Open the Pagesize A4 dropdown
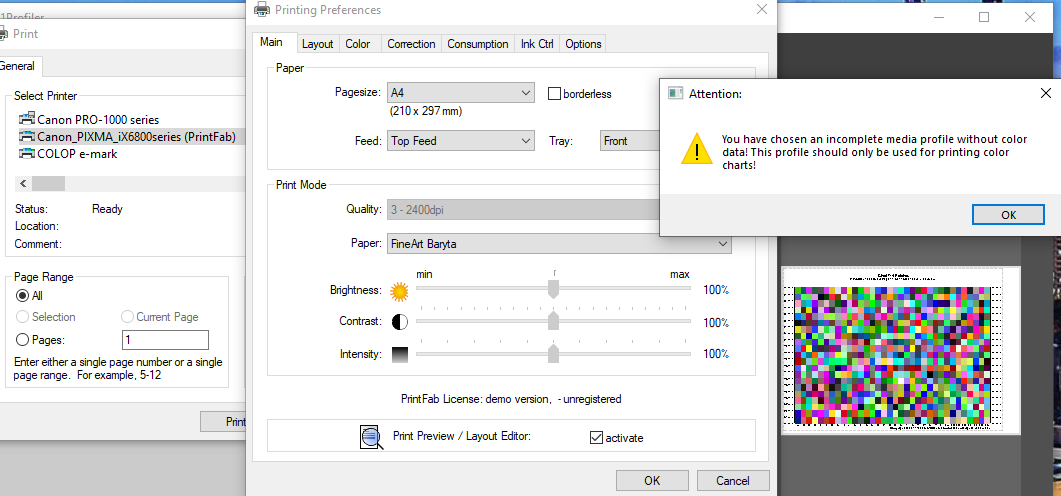The image size is (1061, 496). (x=460, y=93)
